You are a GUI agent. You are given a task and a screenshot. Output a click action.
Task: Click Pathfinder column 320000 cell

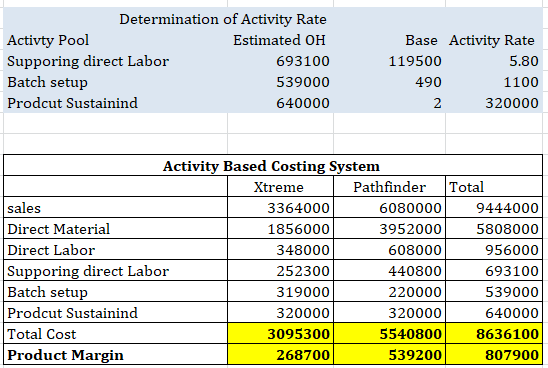[x=415, y=313]
